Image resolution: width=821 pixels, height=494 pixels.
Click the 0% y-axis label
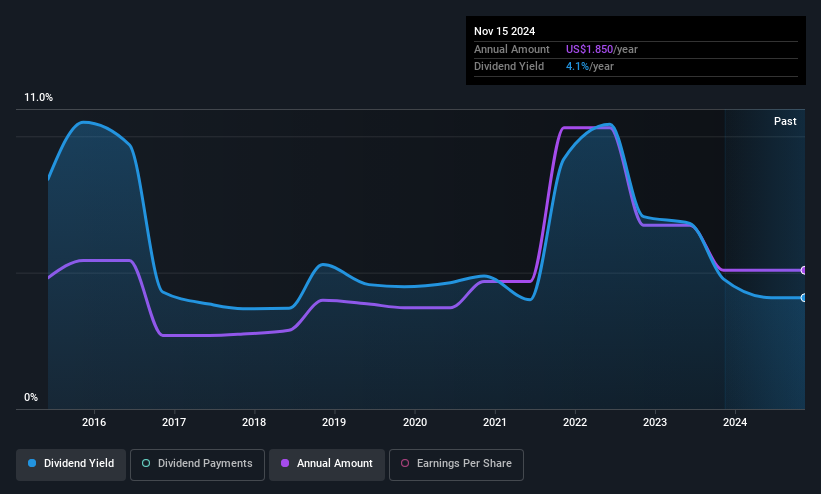pyautogui.click(x=31, y=398)
